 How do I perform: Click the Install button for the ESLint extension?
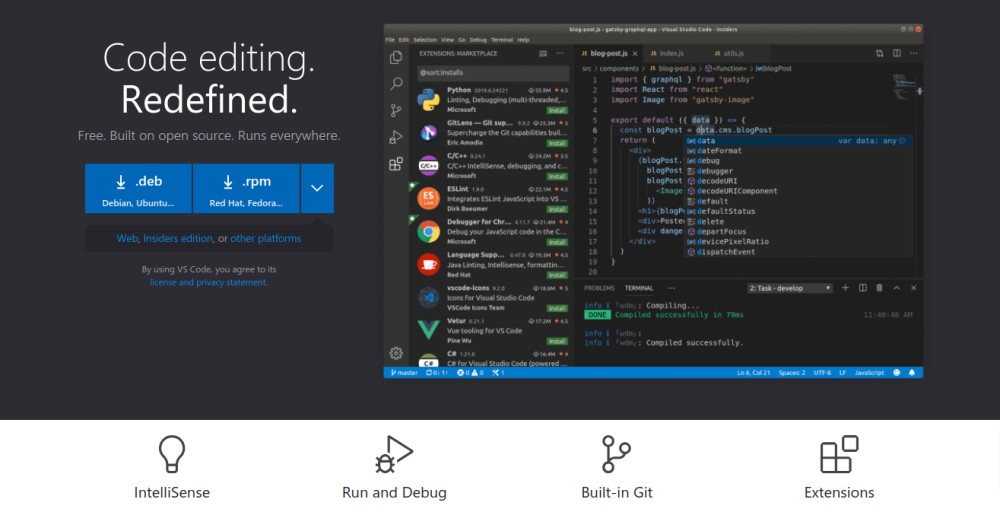tap(557, 209)
